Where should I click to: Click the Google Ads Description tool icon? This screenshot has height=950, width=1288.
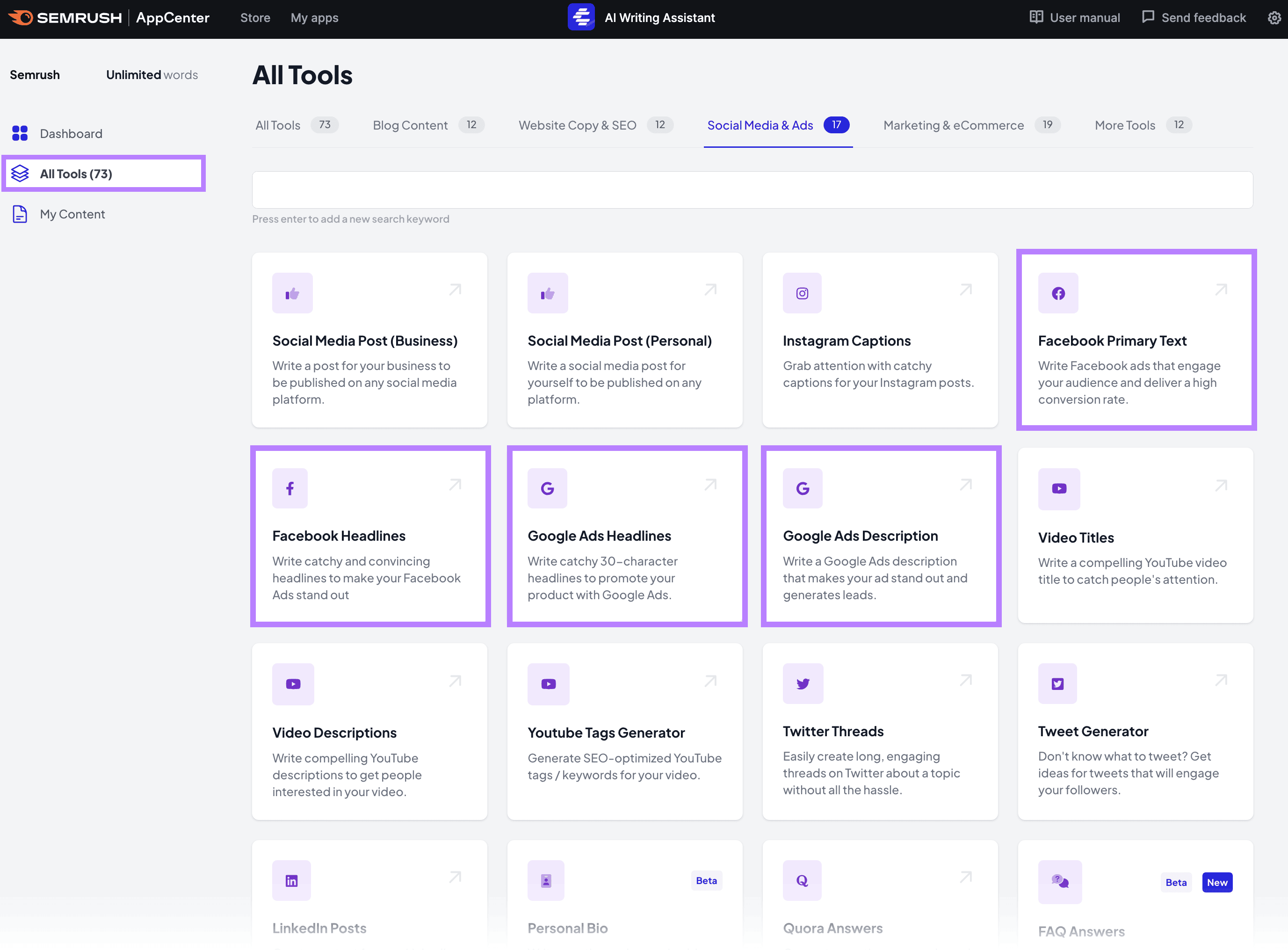pyautogui.click(x=803, y=488)
